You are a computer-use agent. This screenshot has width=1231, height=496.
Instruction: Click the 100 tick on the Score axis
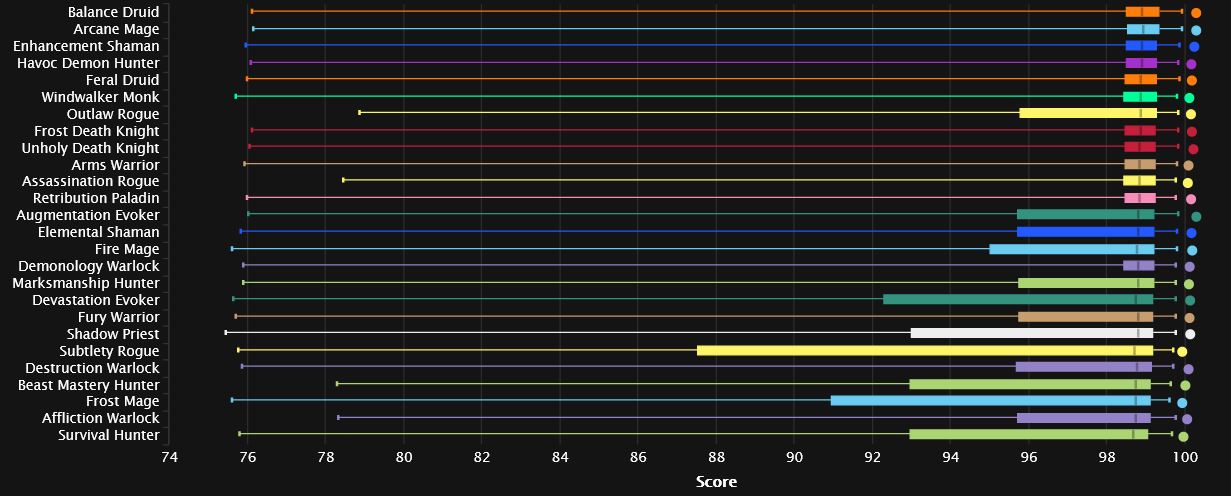click(1185, 457)
